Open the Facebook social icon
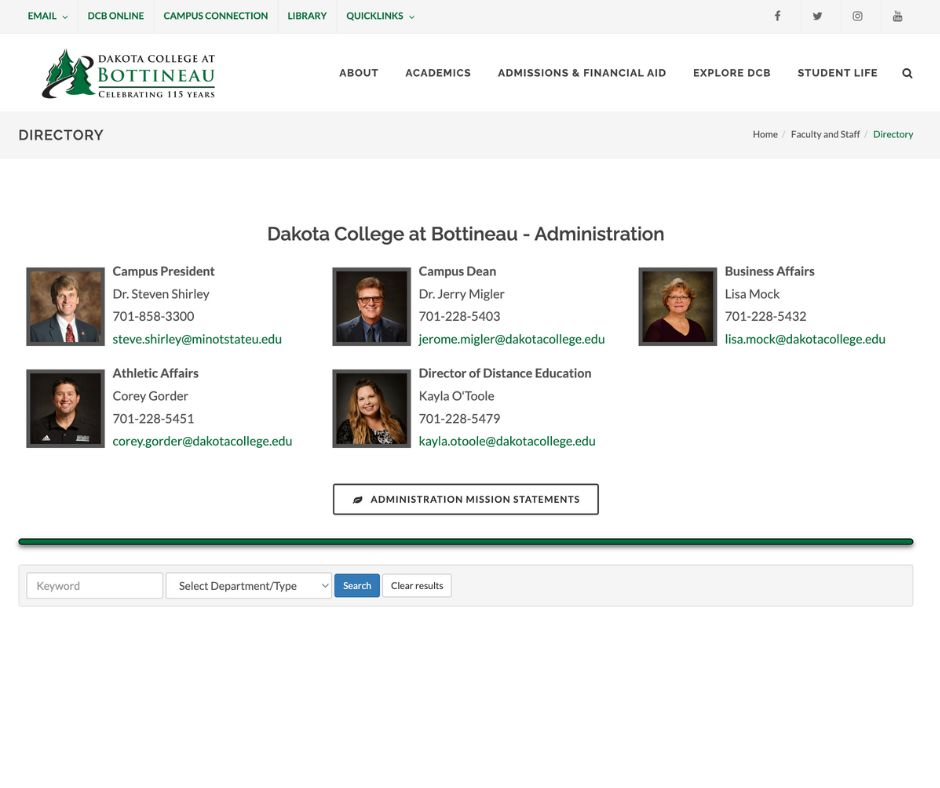Image resolution: width=940 pixels, height=788 pixels. pos(777,16)
